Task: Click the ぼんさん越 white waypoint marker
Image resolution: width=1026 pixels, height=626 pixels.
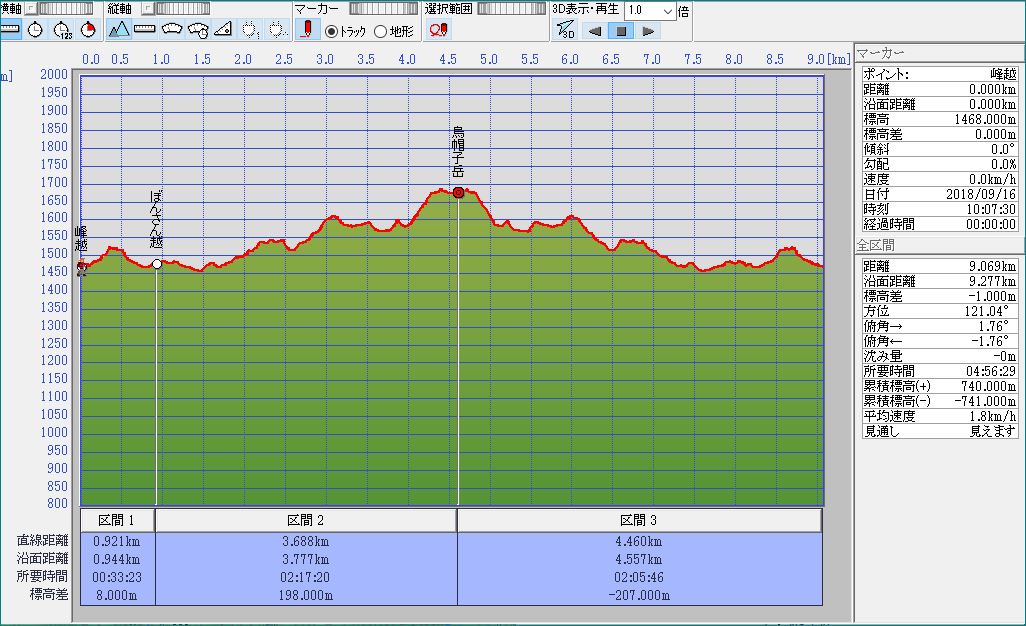Action: click(157, 264)
